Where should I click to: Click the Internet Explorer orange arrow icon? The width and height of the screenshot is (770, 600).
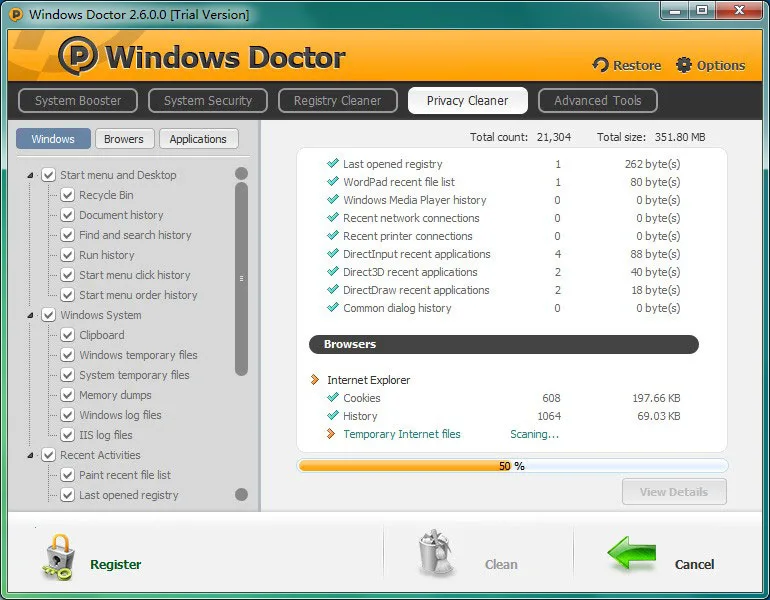[315, 380]
